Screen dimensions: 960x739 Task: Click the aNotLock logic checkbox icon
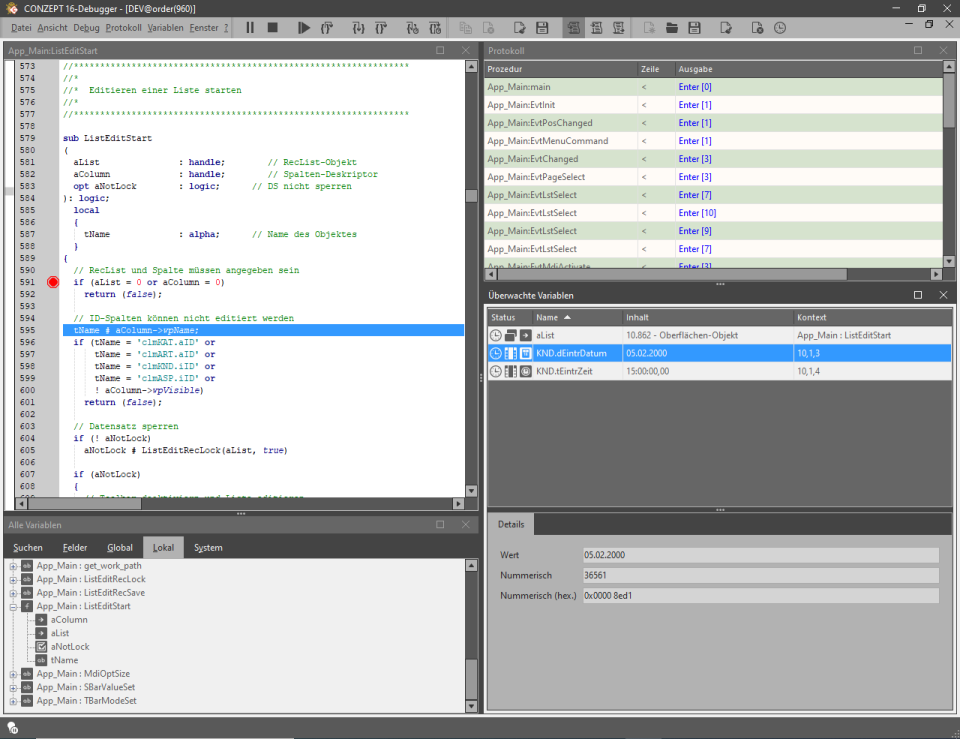pos(41,647)
